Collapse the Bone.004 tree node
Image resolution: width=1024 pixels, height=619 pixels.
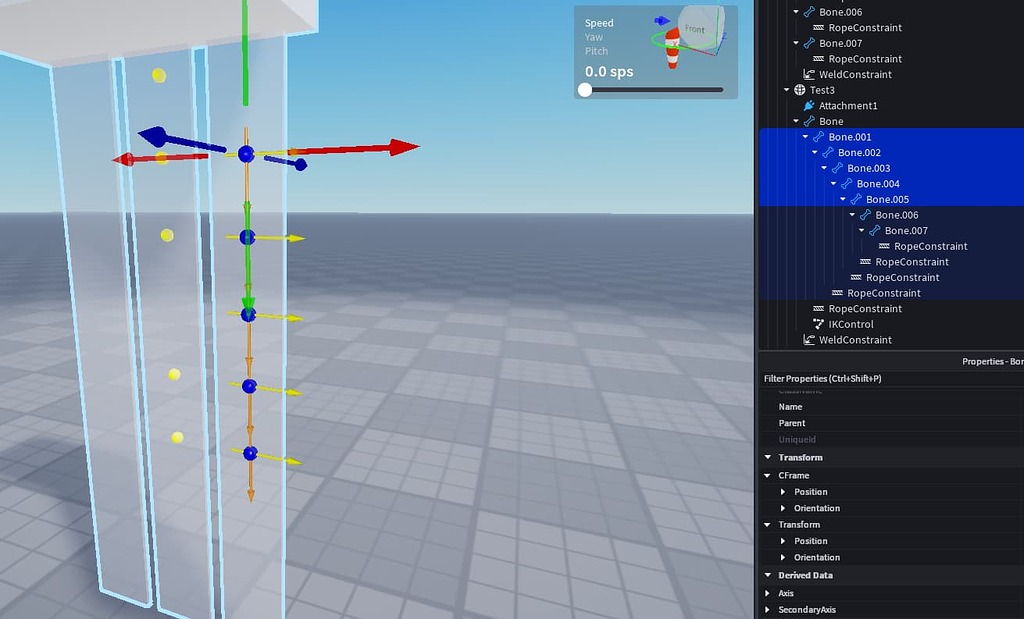(833, 184)
